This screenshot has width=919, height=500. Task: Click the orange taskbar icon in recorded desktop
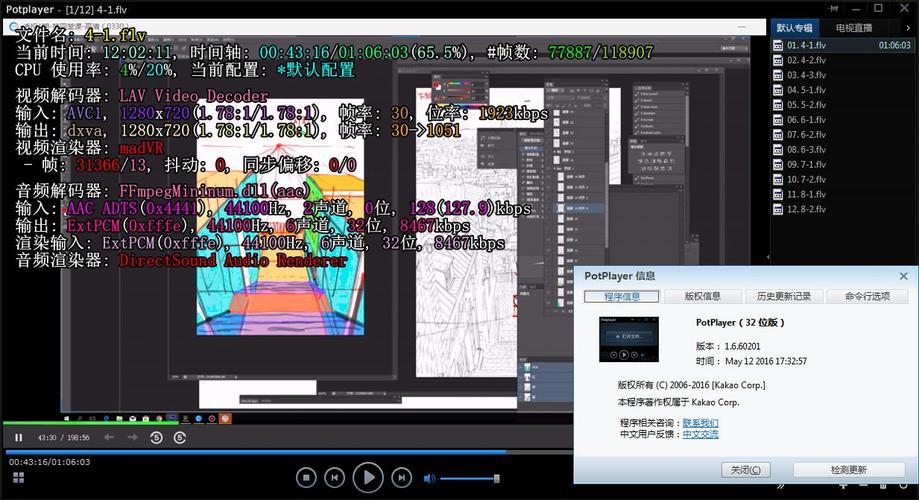pos(224,419)
